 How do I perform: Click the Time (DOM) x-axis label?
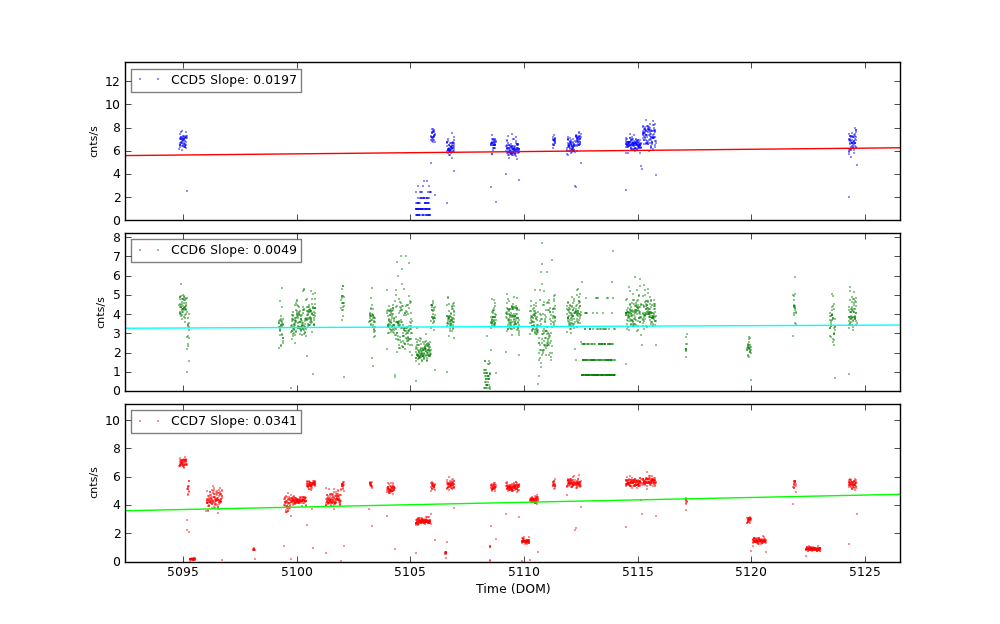(x=512, y=589)
